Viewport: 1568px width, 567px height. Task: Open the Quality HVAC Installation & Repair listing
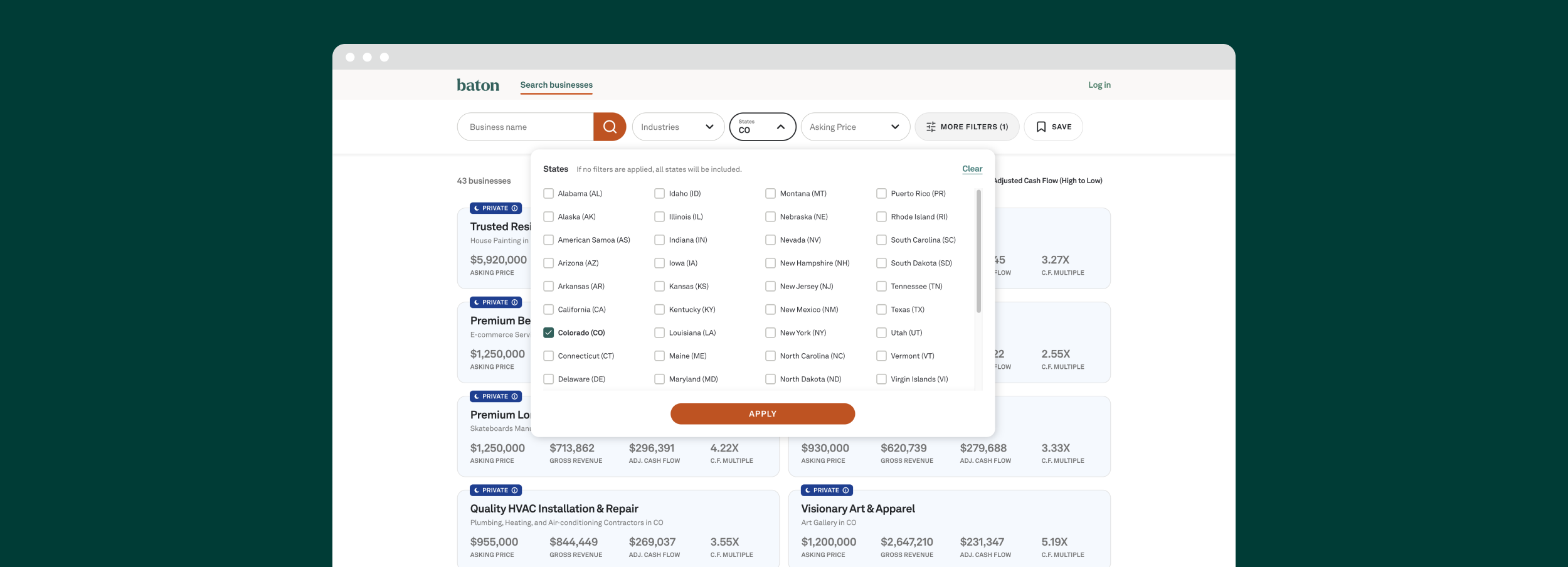coord(554,509)
